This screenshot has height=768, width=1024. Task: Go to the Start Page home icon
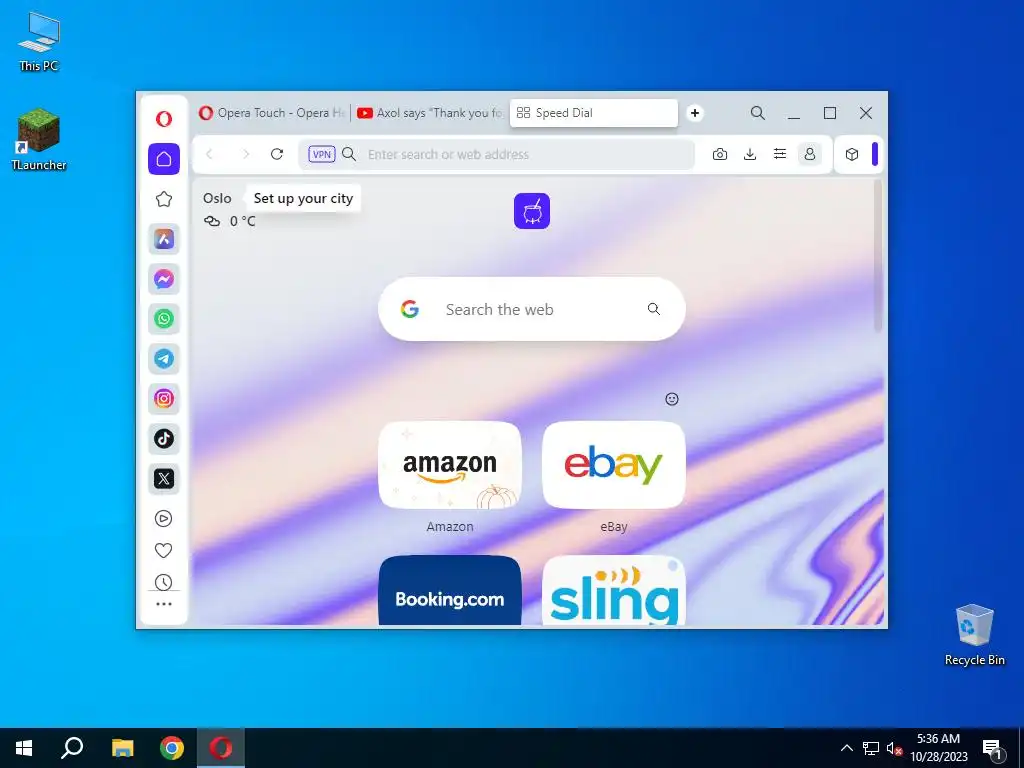tap(164, 159)
